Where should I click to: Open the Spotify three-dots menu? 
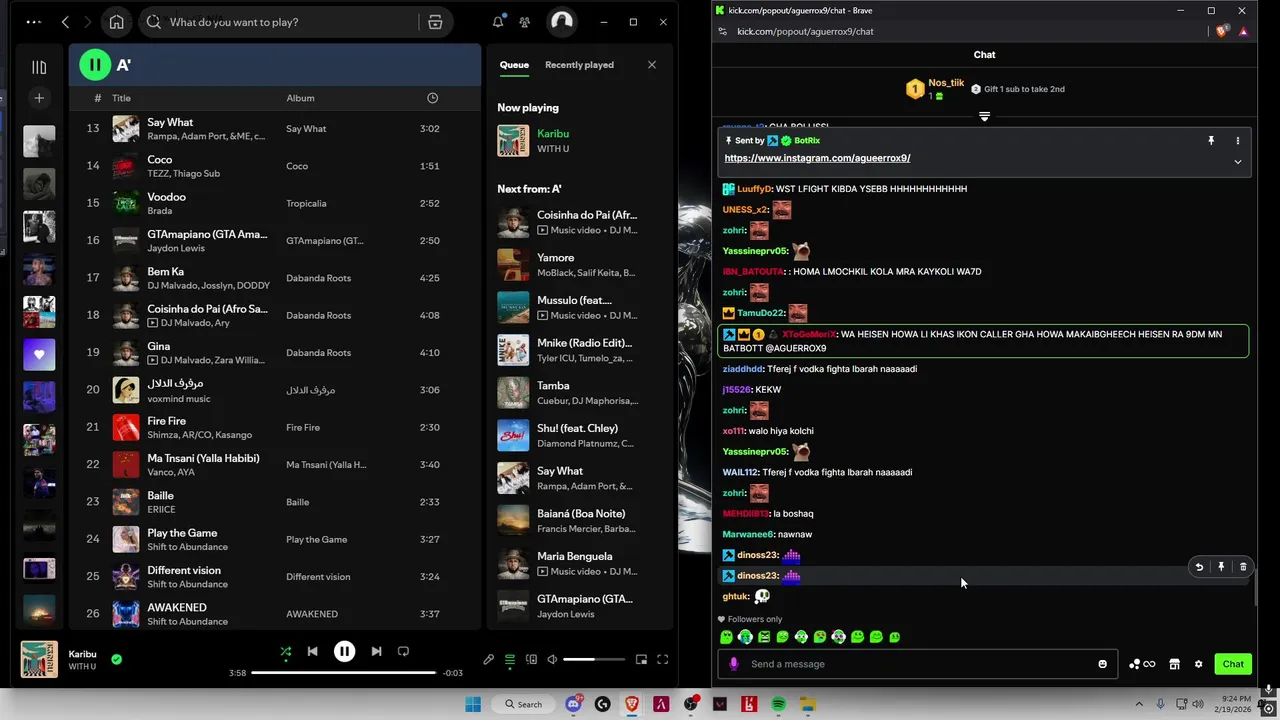[34, 22]
